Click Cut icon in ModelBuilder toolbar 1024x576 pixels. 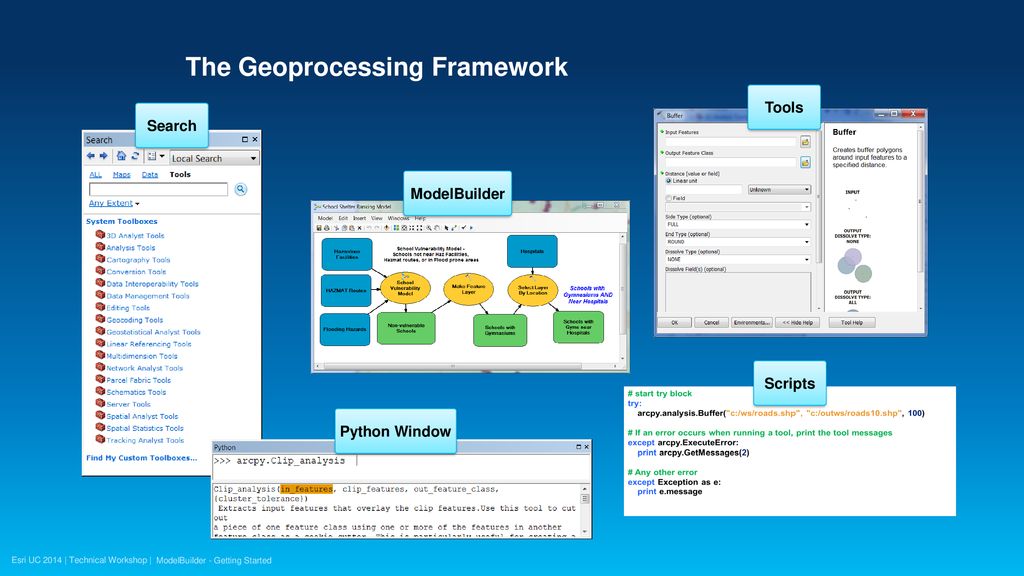click(336, 228)
